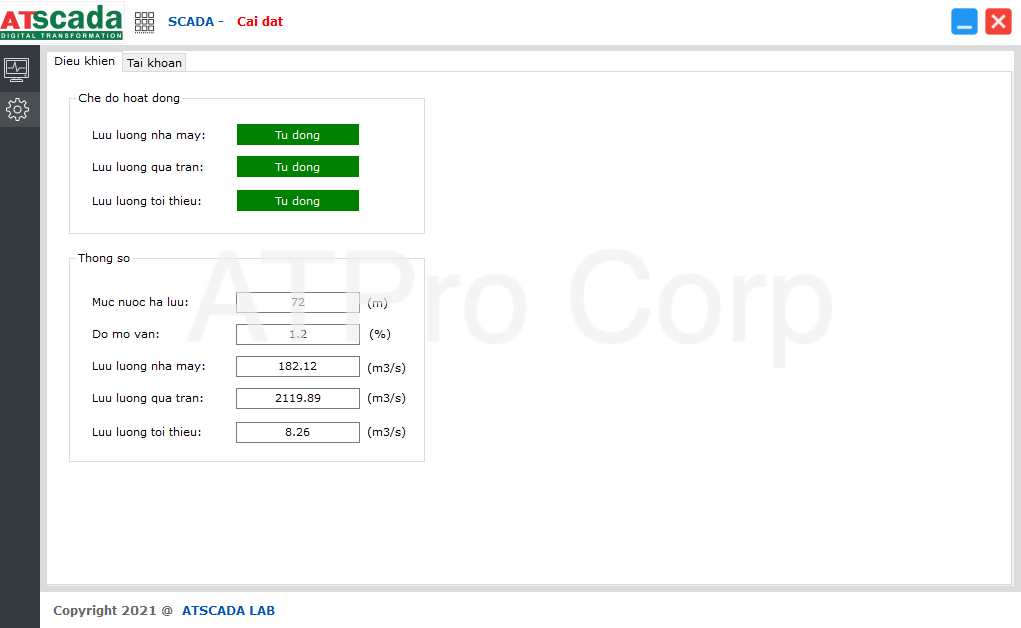Switch to the Tai khoan tab

tap(154, 63)
